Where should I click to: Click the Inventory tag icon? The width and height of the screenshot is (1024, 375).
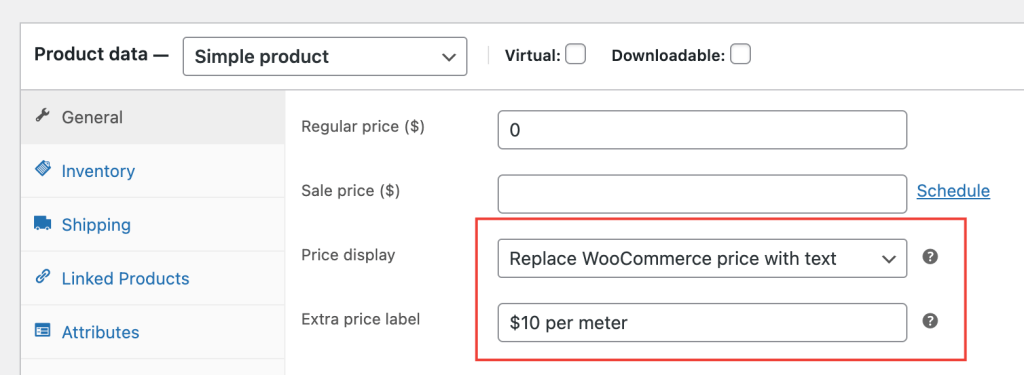[42, 170]
